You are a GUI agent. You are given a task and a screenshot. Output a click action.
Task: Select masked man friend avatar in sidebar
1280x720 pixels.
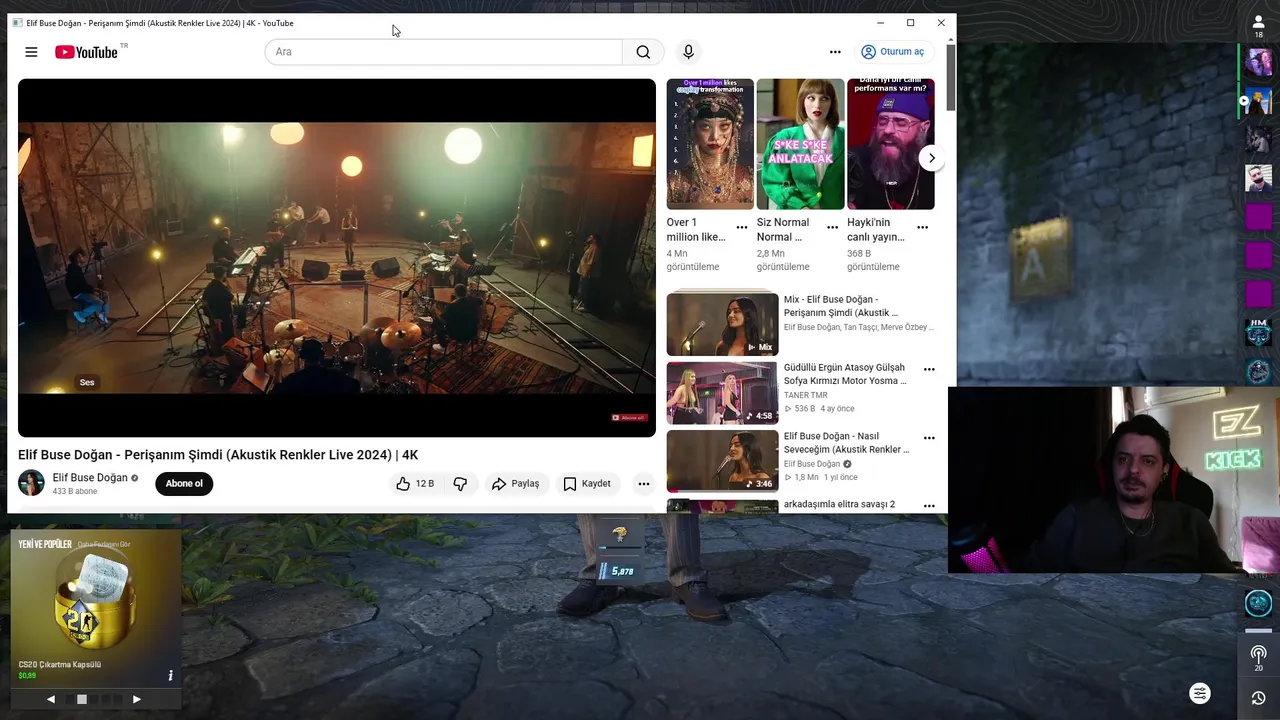pos(1259,178)
